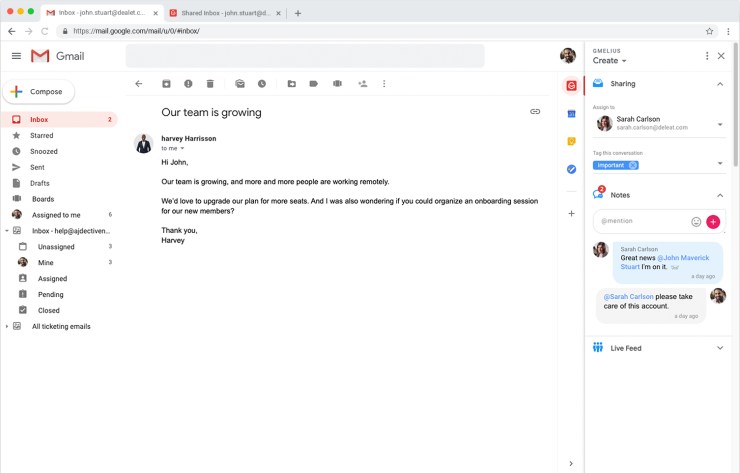Click the Compose button
This screenshot has width=740, height=473.
[x=39, y=92]
